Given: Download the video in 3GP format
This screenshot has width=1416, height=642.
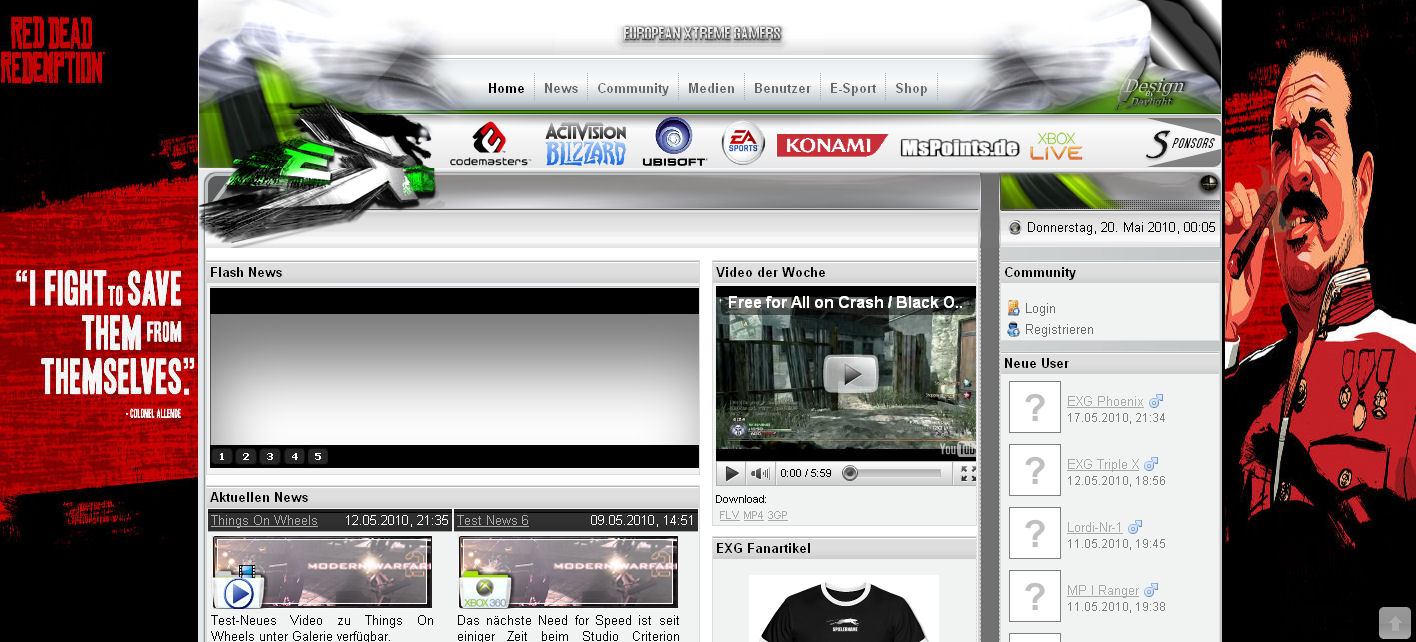Looking at the screenshot, I should [x=777, y=516].
